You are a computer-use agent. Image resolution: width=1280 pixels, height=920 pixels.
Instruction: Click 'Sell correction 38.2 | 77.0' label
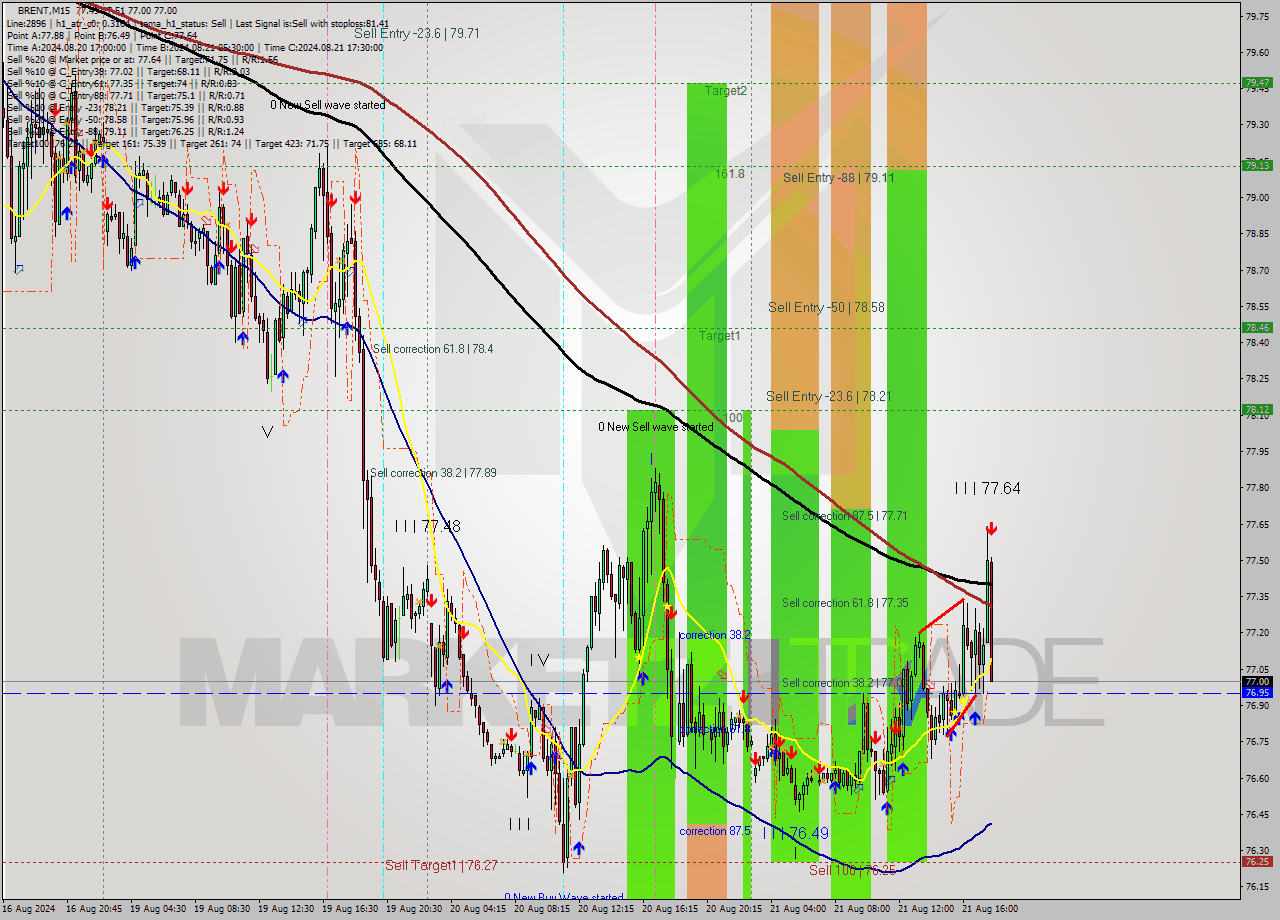(x=841, y=683)
